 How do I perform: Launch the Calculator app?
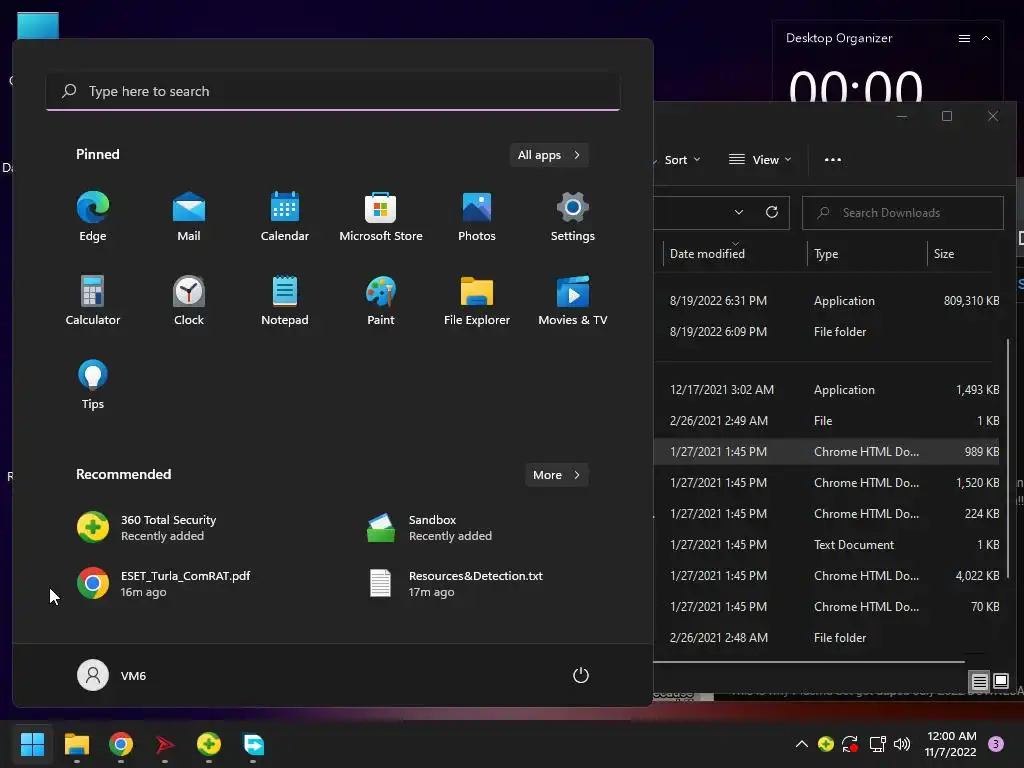(x=93, y=300)
